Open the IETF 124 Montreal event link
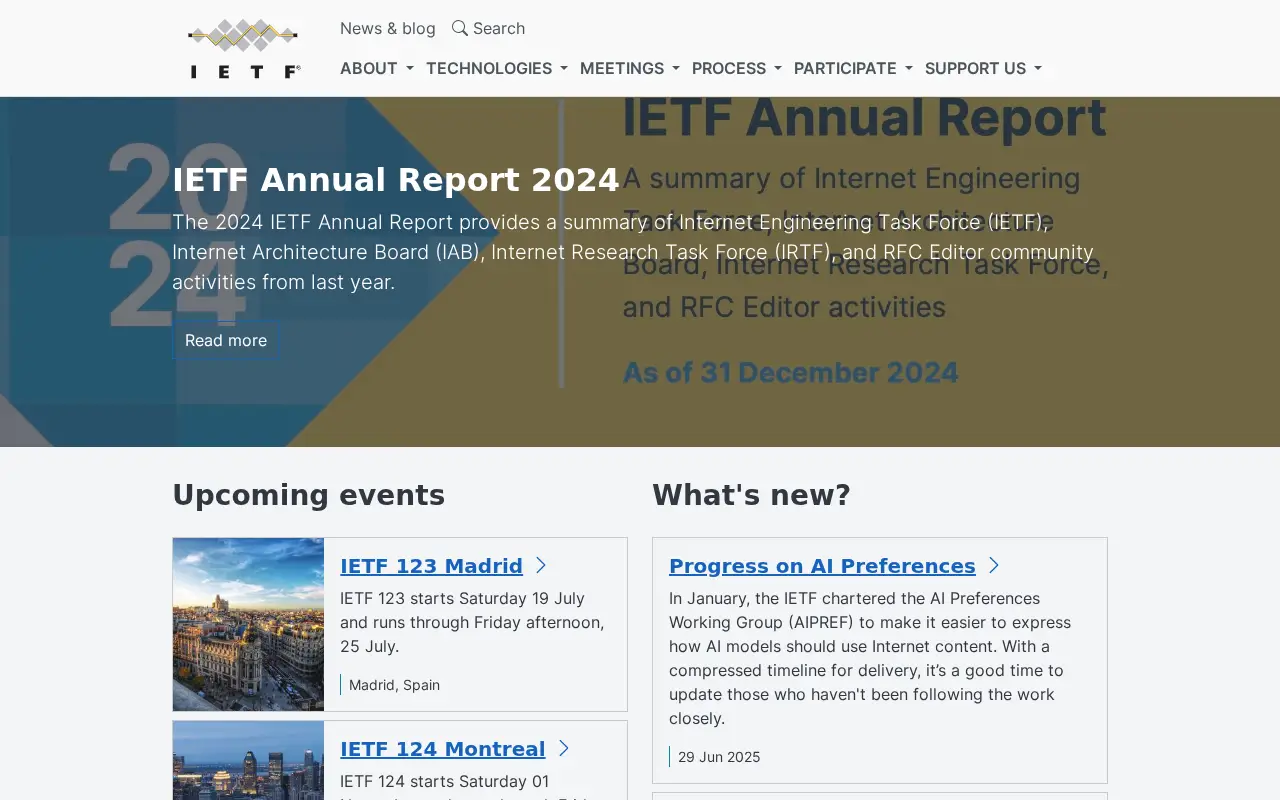The height and width of the screenshot is (800, 1280). (443, 749)
